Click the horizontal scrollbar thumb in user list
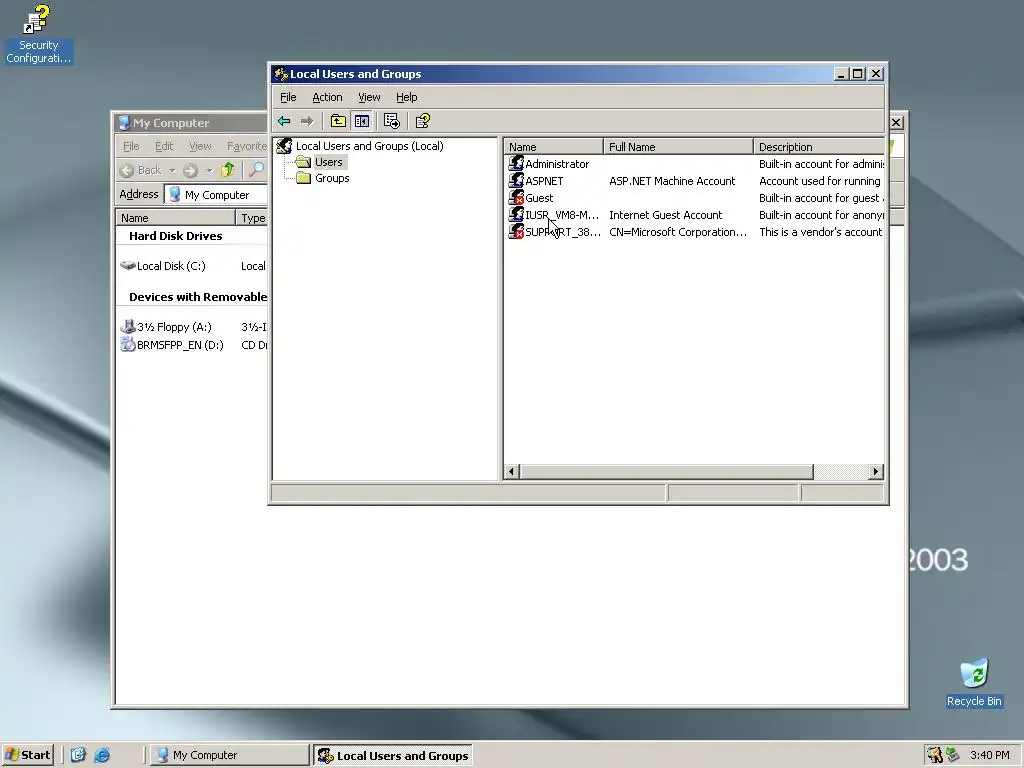Image resolution: width=1024 pixels, height=768 pixels. point(666,472)
